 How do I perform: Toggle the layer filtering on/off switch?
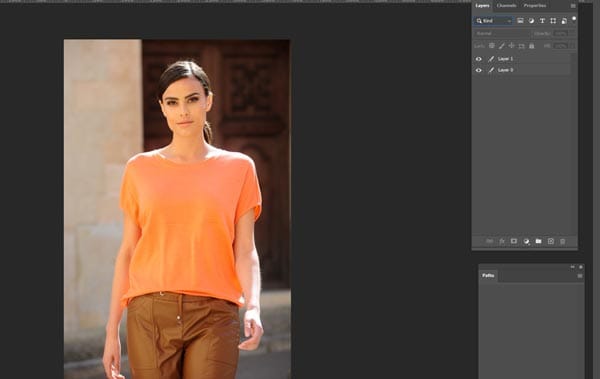coord(574,18)
